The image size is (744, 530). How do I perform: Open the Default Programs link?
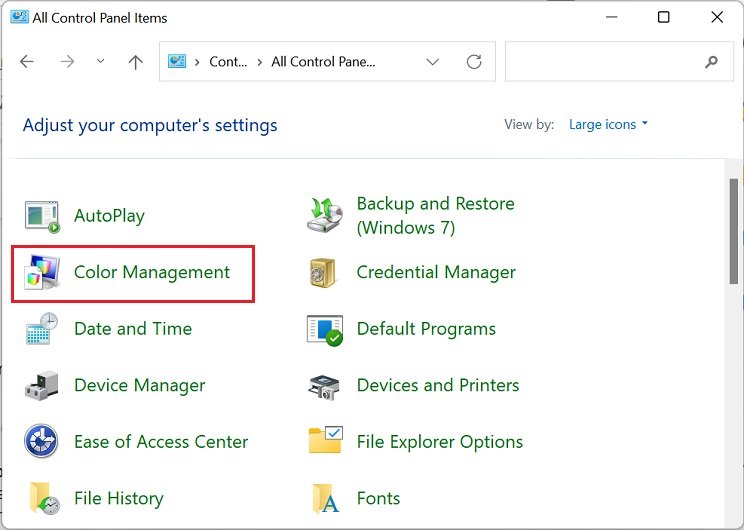(x=426, y=329)
